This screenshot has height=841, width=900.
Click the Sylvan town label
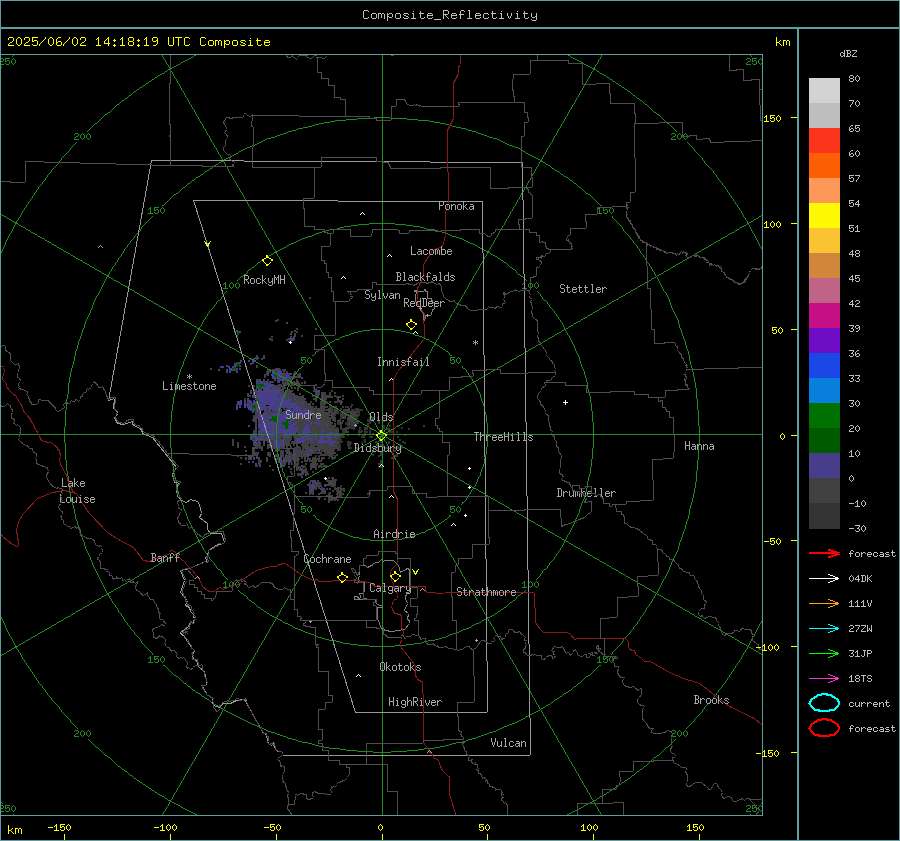pyautogui.click(x=382, y=295)
